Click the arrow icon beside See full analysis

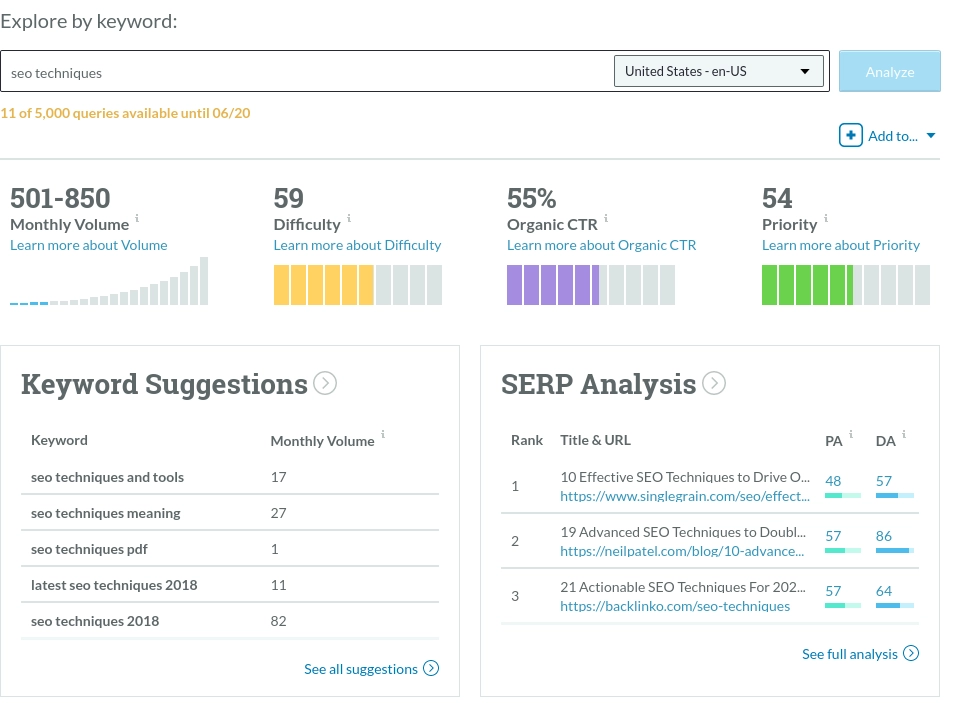pyautogui.click(x=911, y=653)
